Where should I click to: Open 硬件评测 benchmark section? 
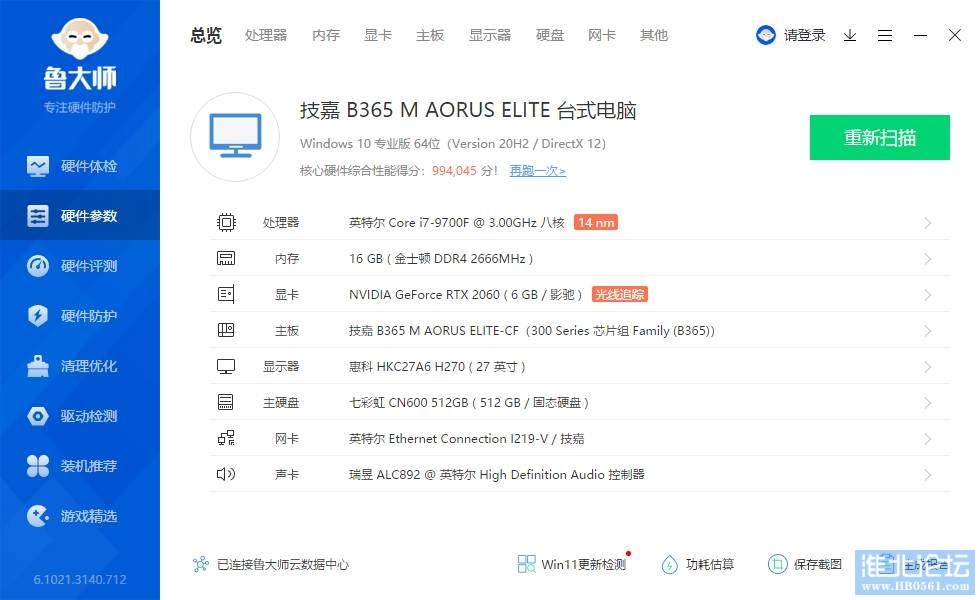click(x=80, y=266)
